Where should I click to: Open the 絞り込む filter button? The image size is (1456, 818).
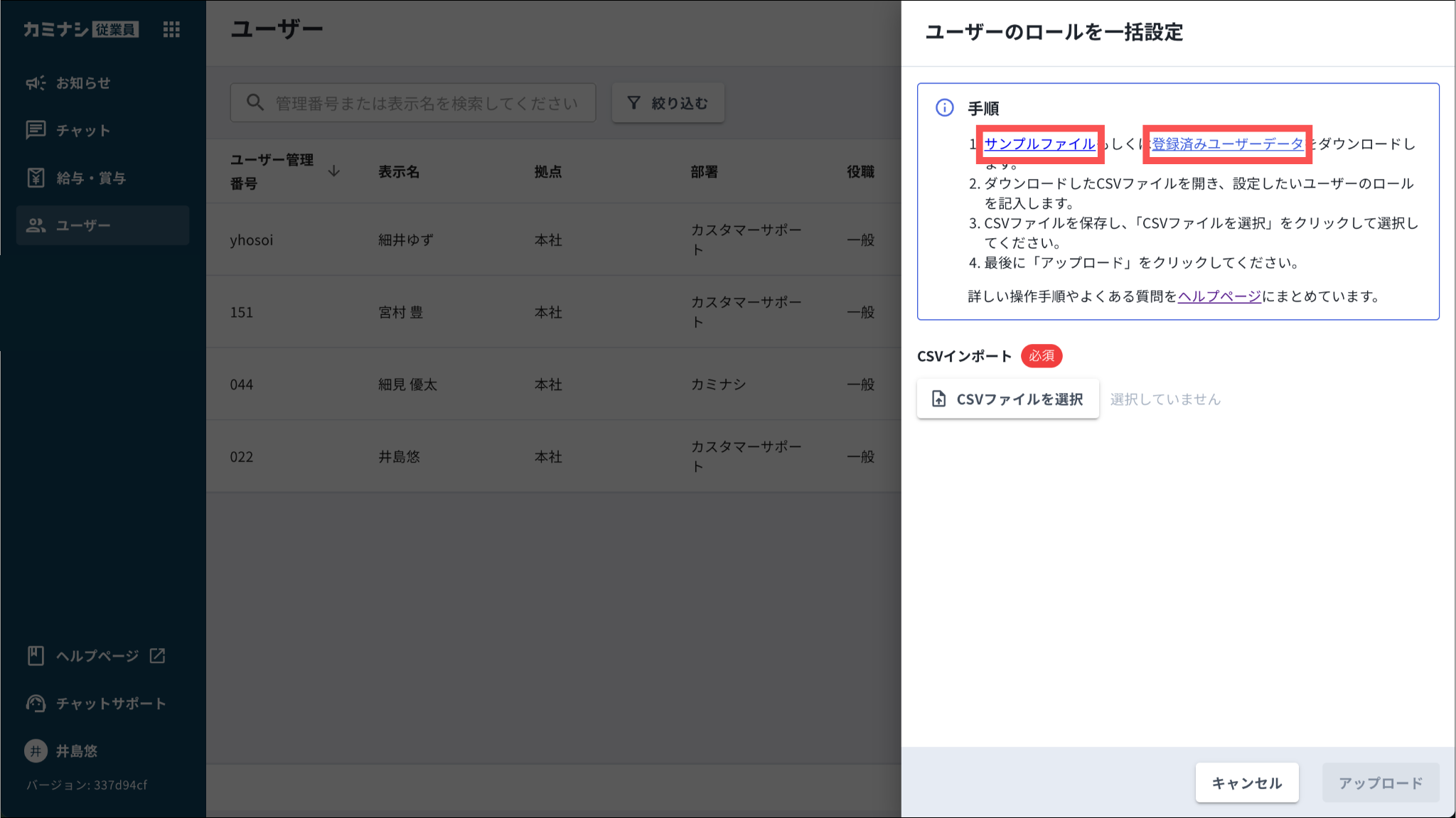click(668, 103)
